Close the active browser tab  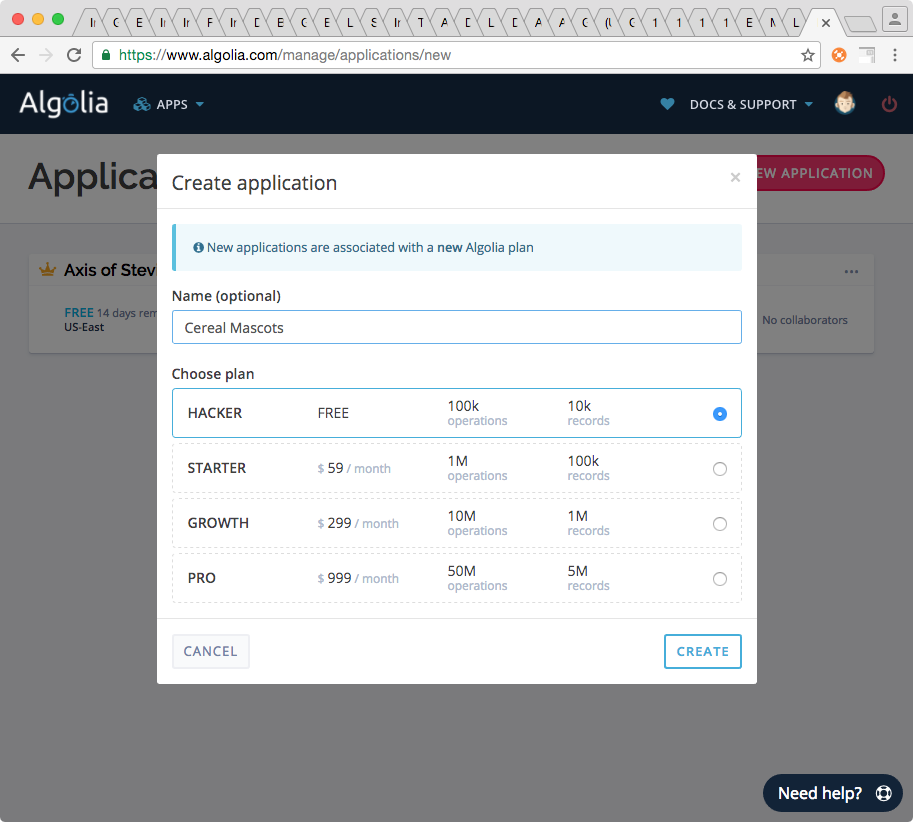point(826,23)
